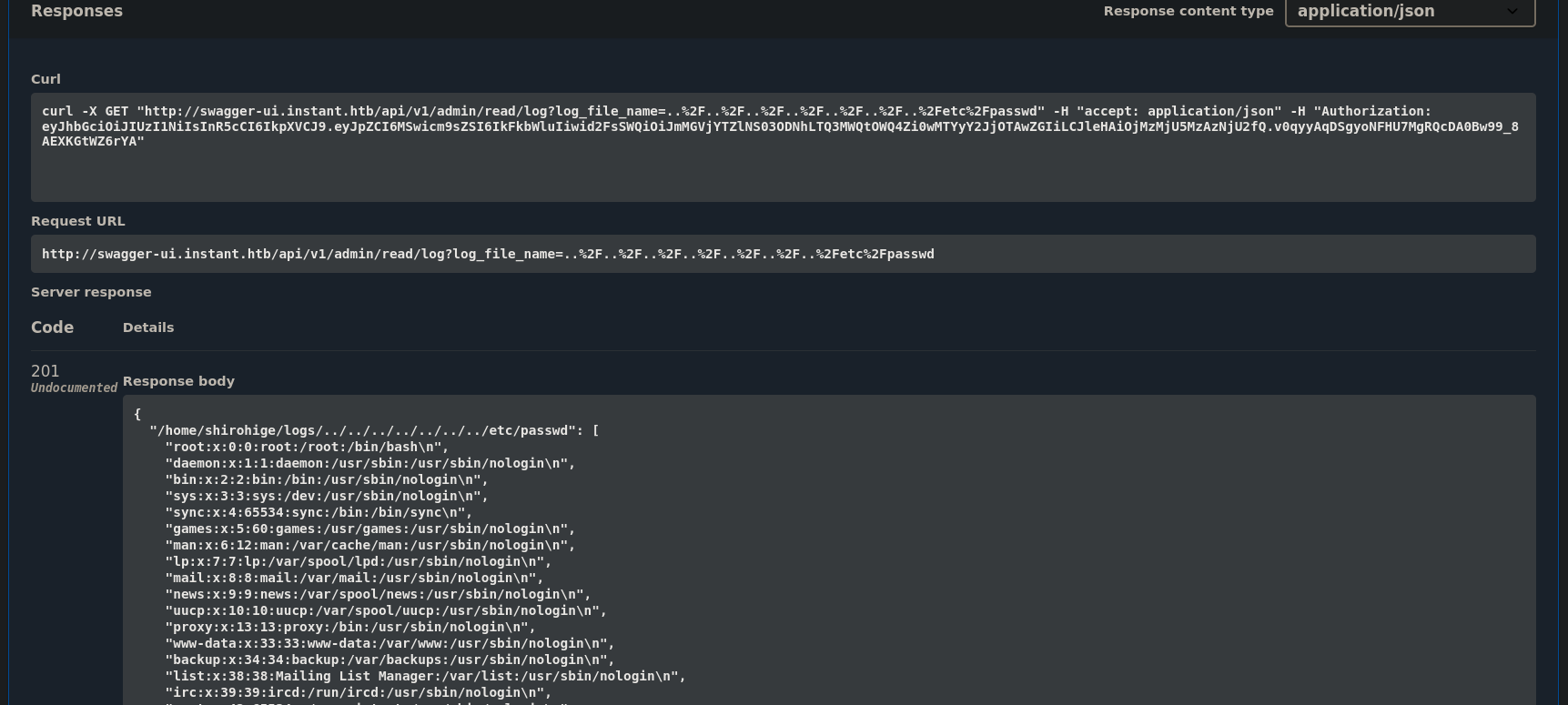
Task: Click the Response body label
Action: pos(178,381)
